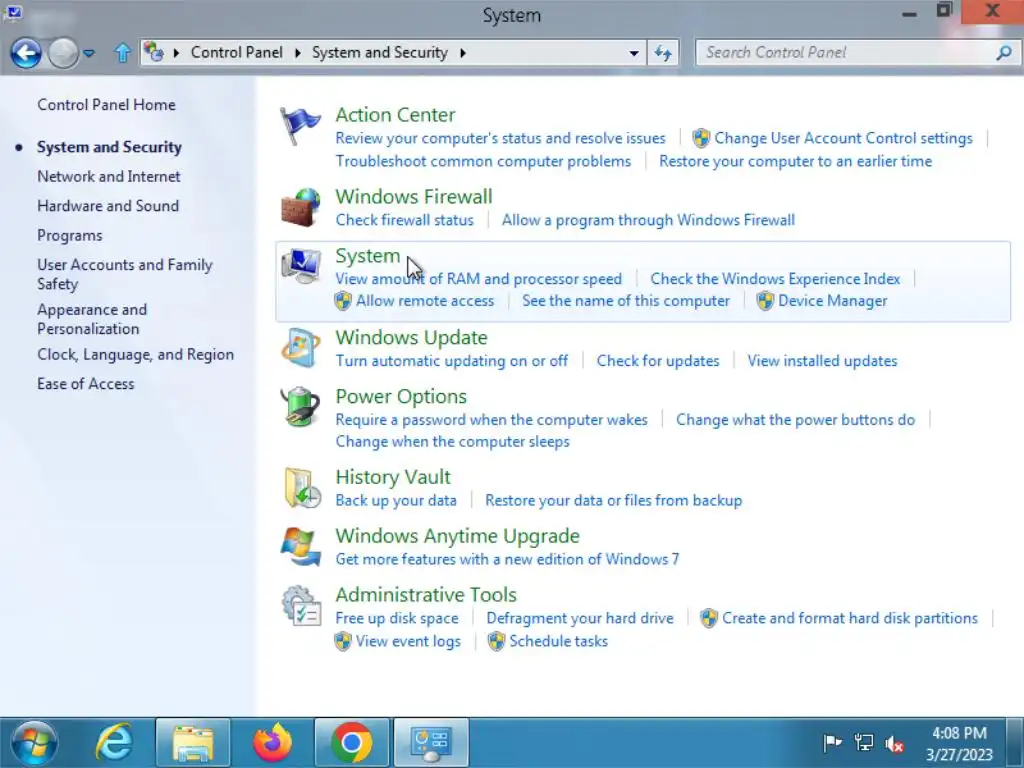Focus the Search Control Panel field
This screenshot has width=1024, height=768.
pos(856,52)
